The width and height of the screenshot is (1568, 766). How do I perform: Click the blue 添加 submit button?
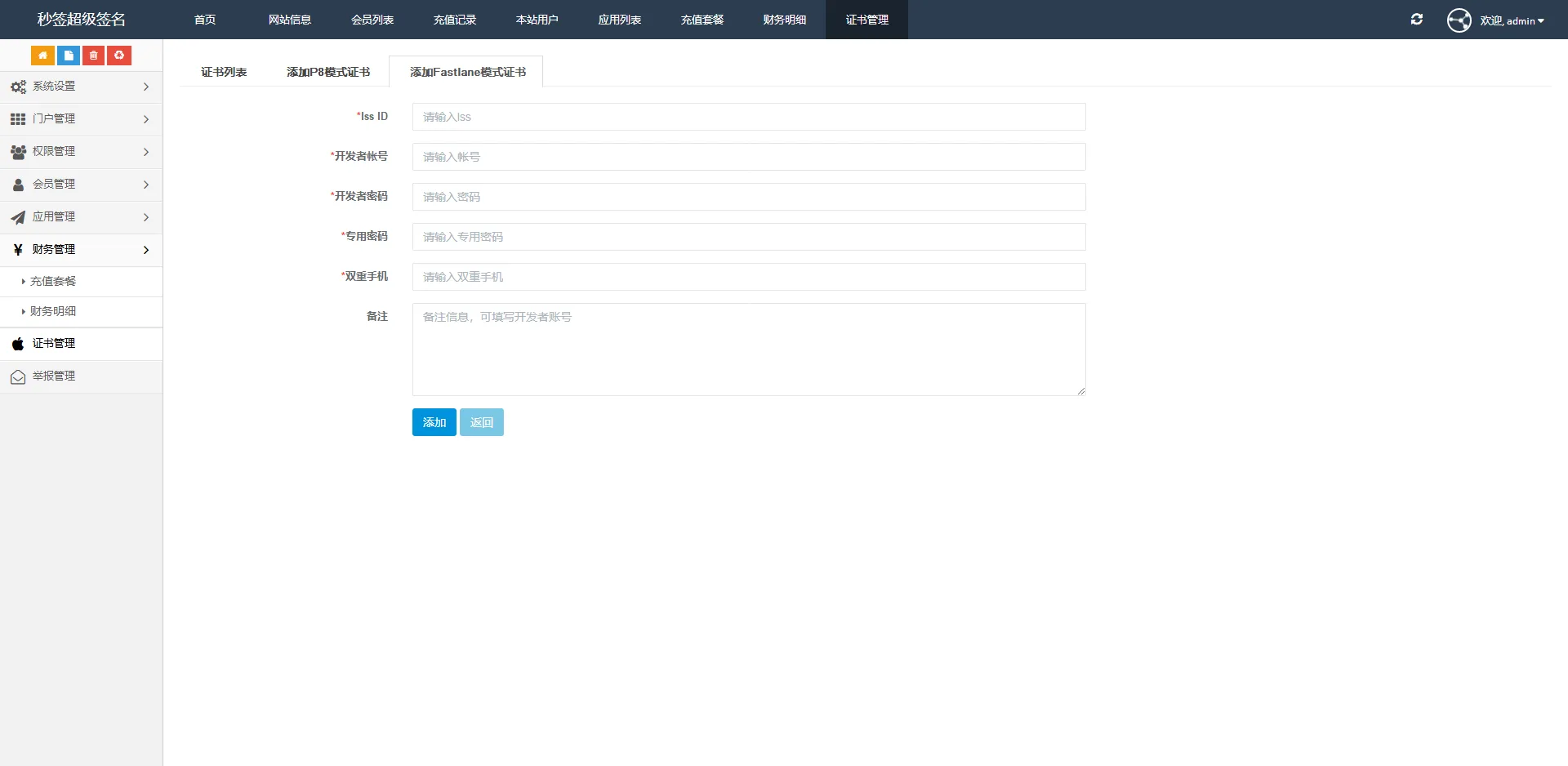pos(434,422)
